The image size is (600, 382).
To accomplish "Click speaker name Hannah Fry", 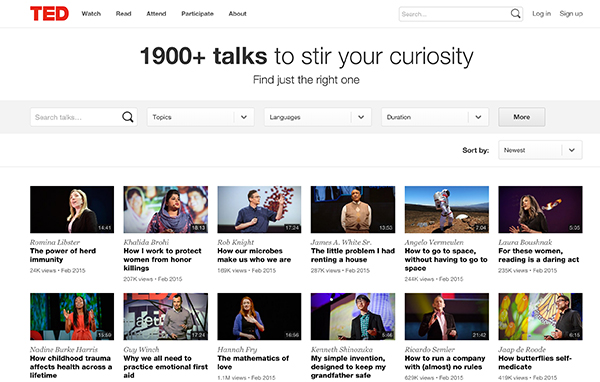I will point(237,349).
